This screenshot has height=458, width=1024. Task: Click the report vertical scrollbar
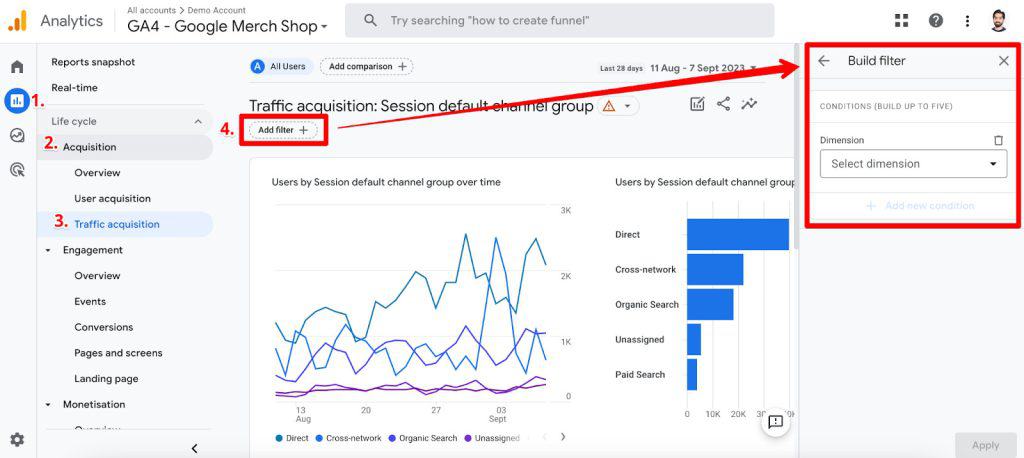point(796,147)
